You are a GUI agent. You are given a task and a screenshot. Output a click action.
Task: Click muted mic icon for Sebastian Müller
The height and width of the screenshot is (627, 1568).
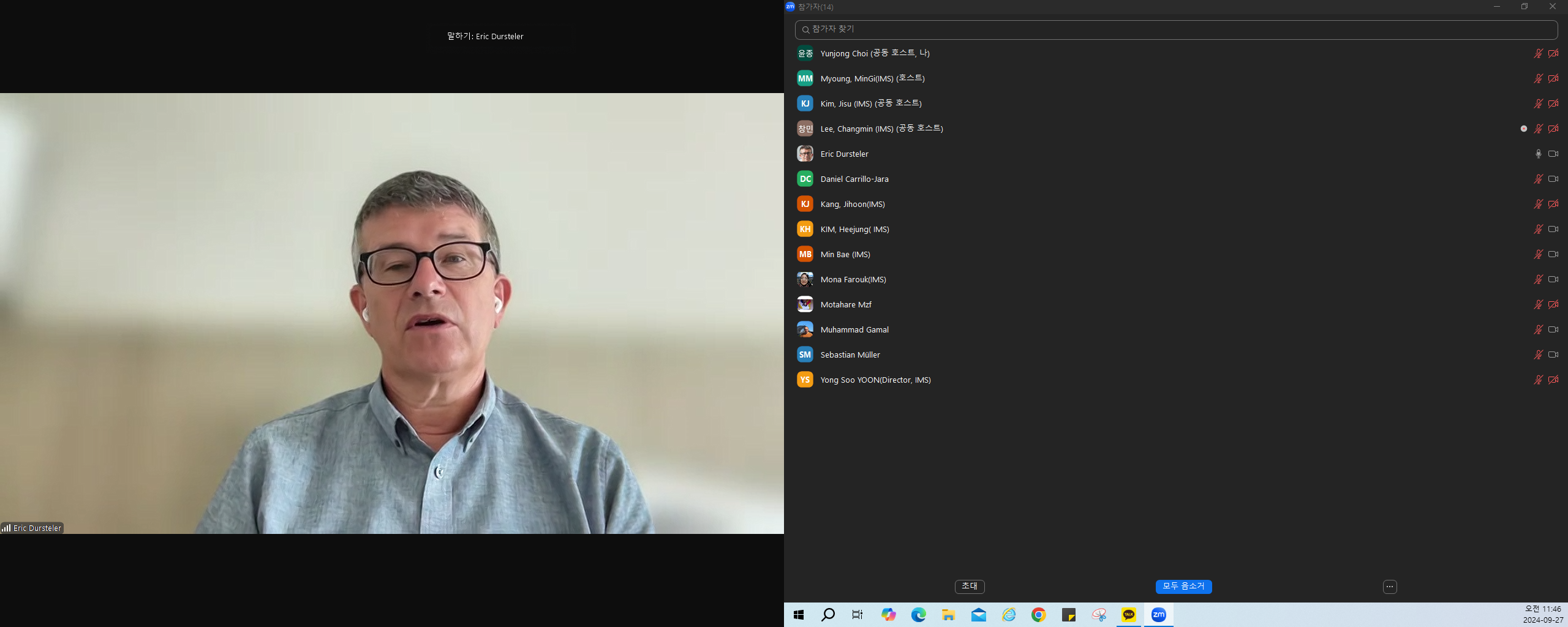coord(1538,355)
